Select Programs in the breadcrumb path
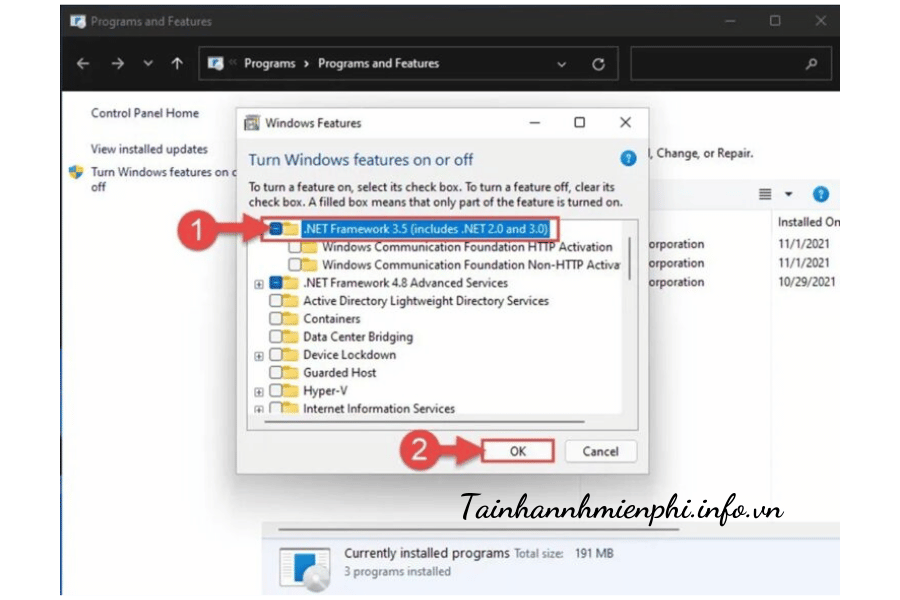This screenshot has height=600, width=900. point(269,64)
